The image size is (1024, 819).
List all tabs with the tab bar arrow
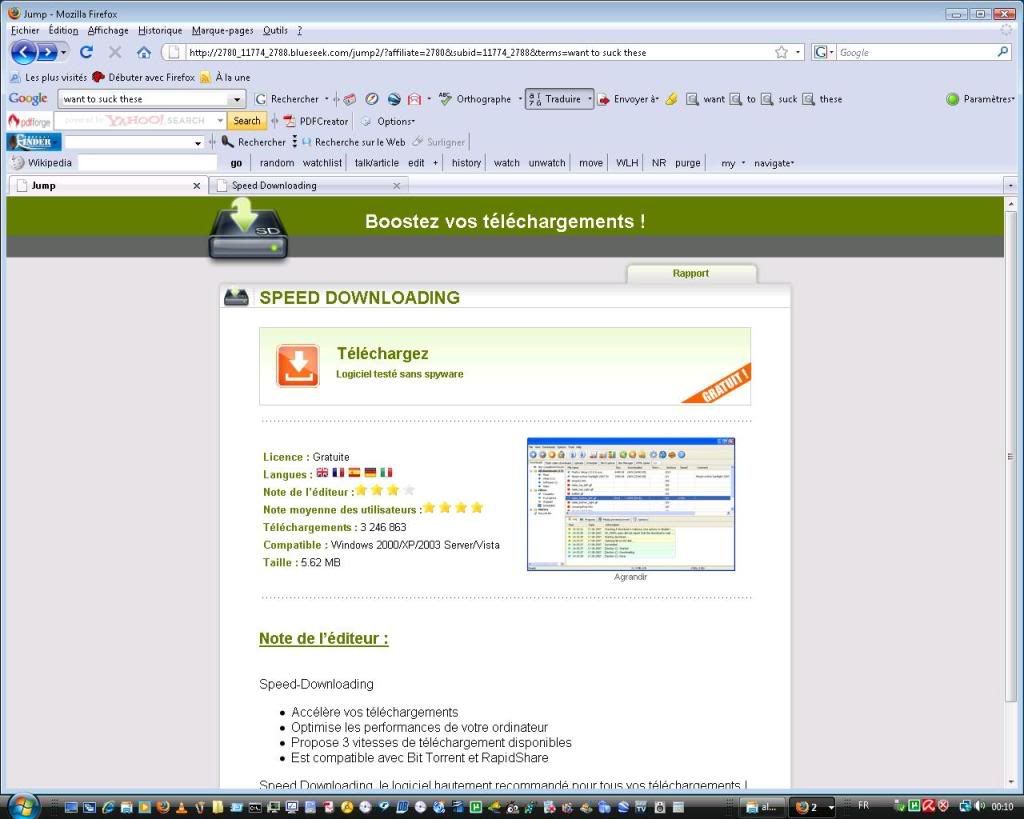coord(1010,185)
